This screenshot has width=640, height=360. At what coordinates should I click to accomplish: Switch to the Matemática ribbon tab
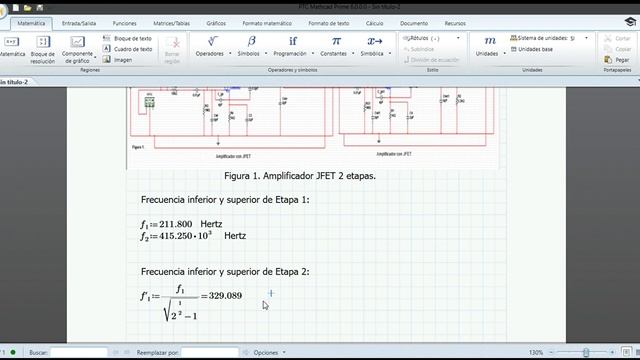tap(31, 24)
